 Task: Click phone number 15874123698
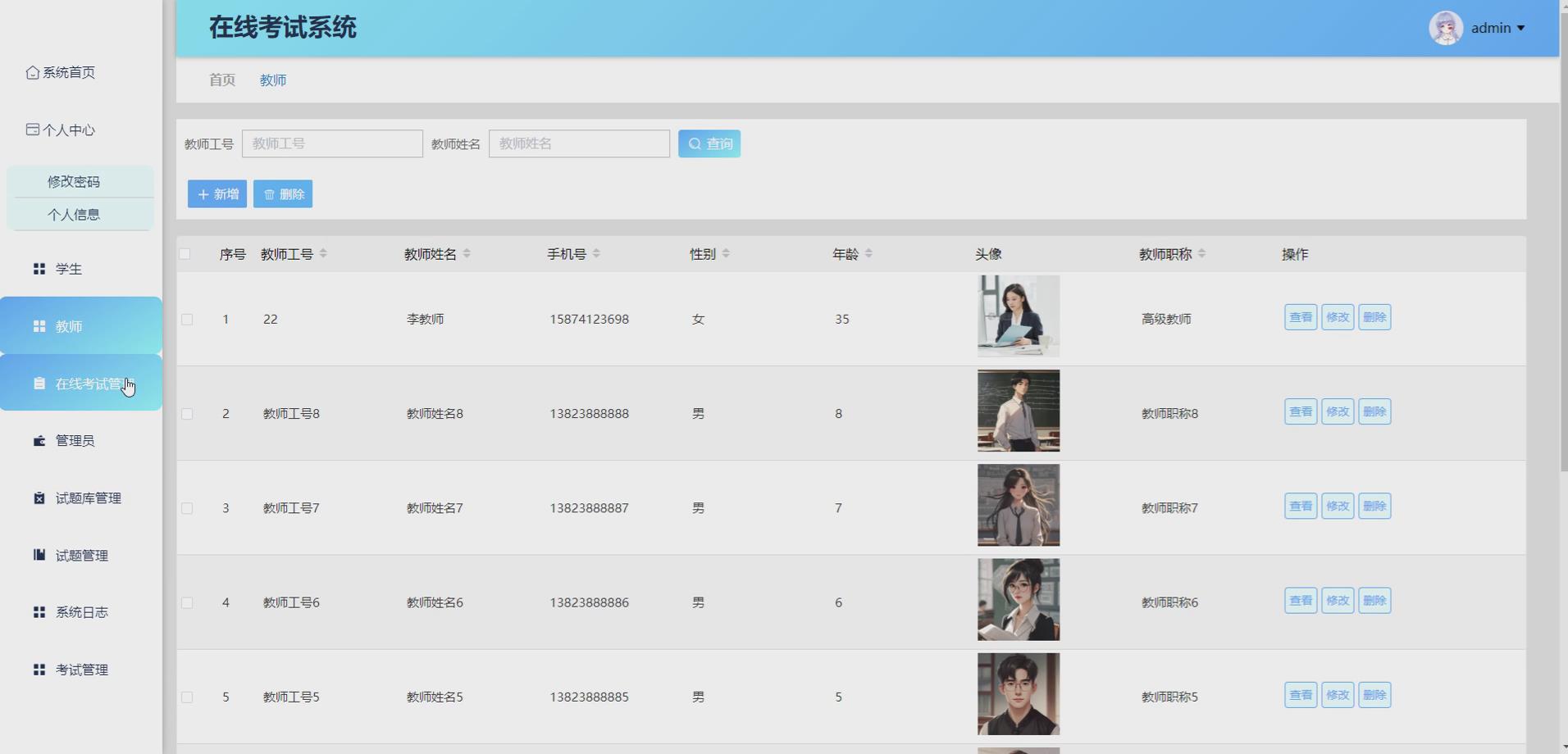[x=589, y=320]
